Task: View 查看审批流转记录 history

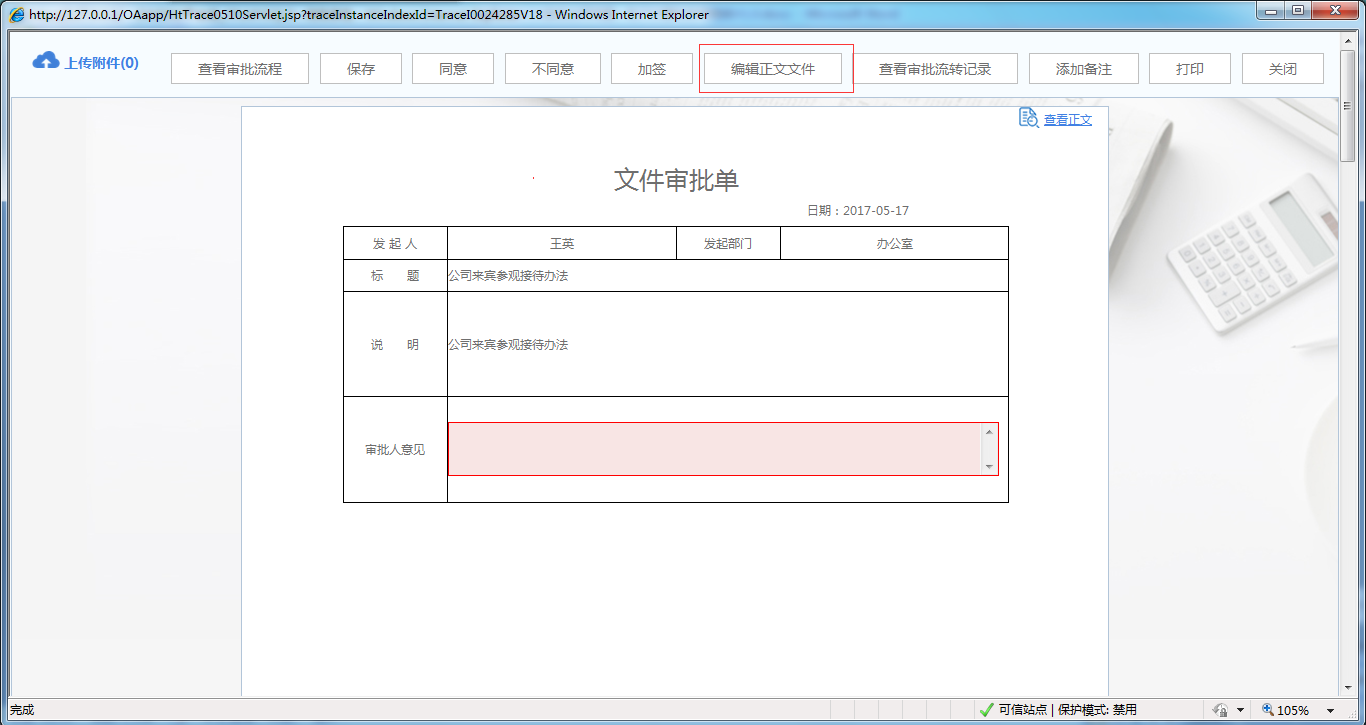Action: pyautogui.click(x=934, y=69)
